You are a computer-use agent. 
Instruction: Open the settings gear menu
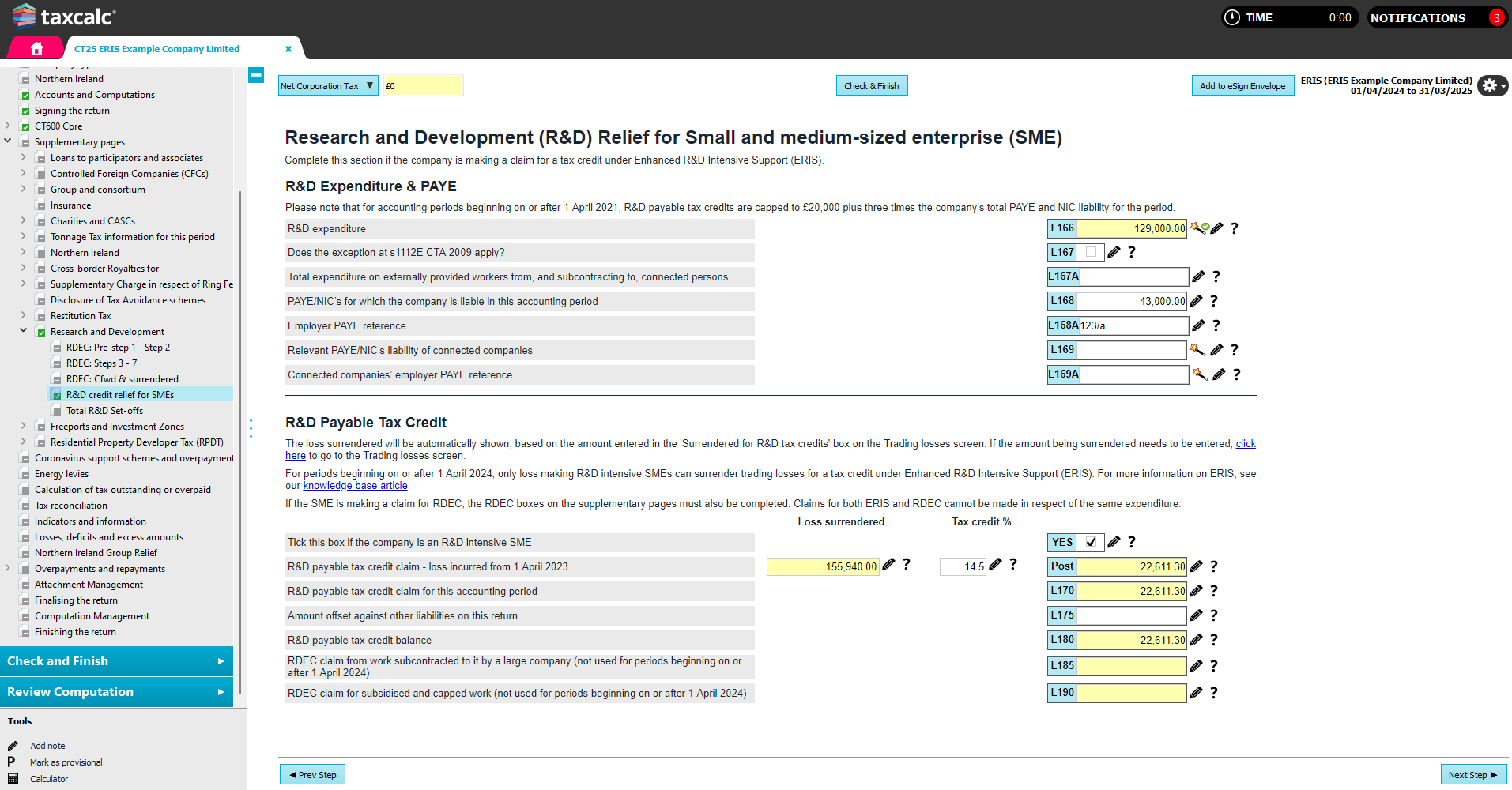1491,85
